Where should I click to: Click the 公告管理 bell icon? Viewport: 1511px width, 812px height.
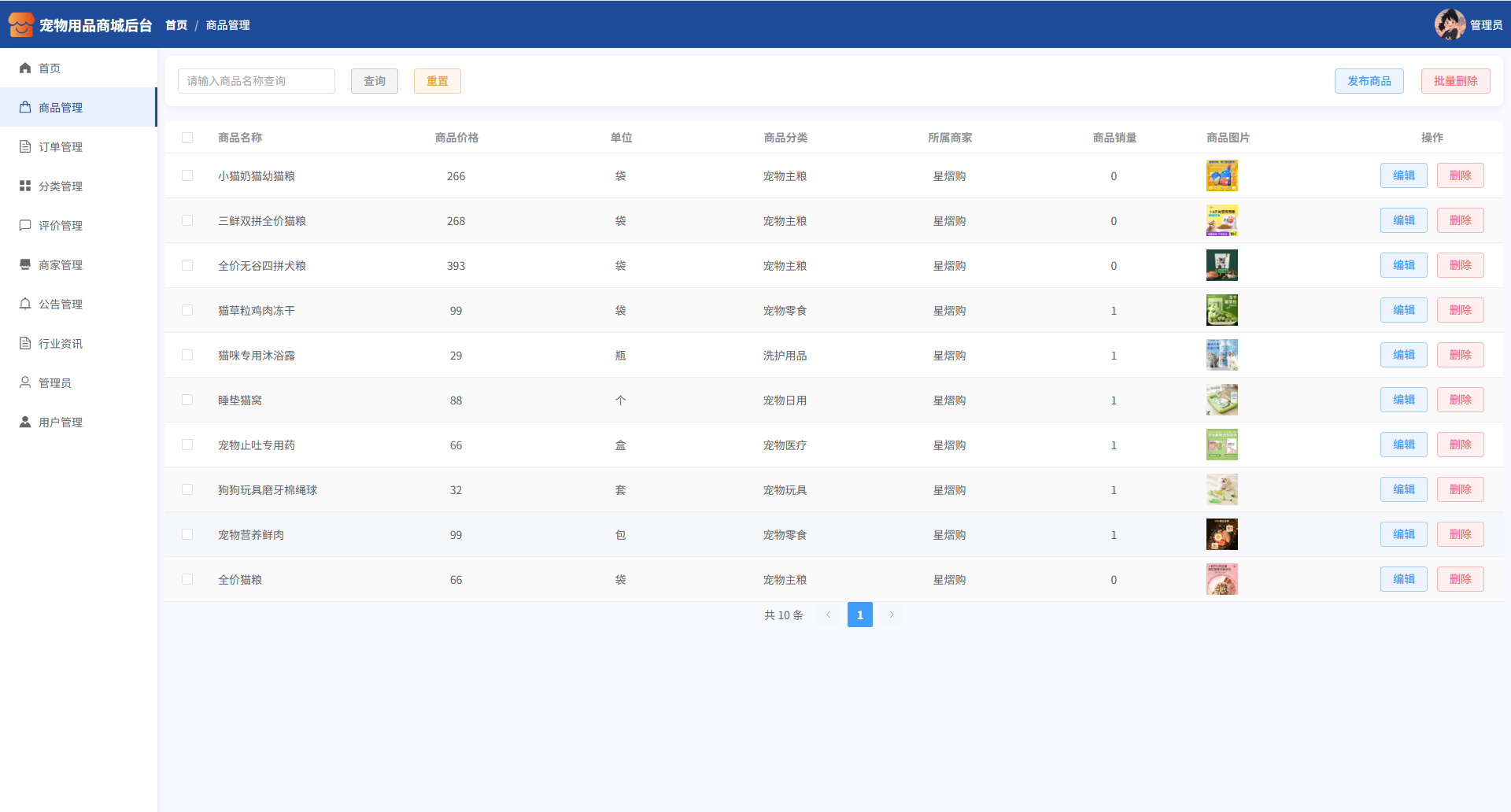pos(25,304)
